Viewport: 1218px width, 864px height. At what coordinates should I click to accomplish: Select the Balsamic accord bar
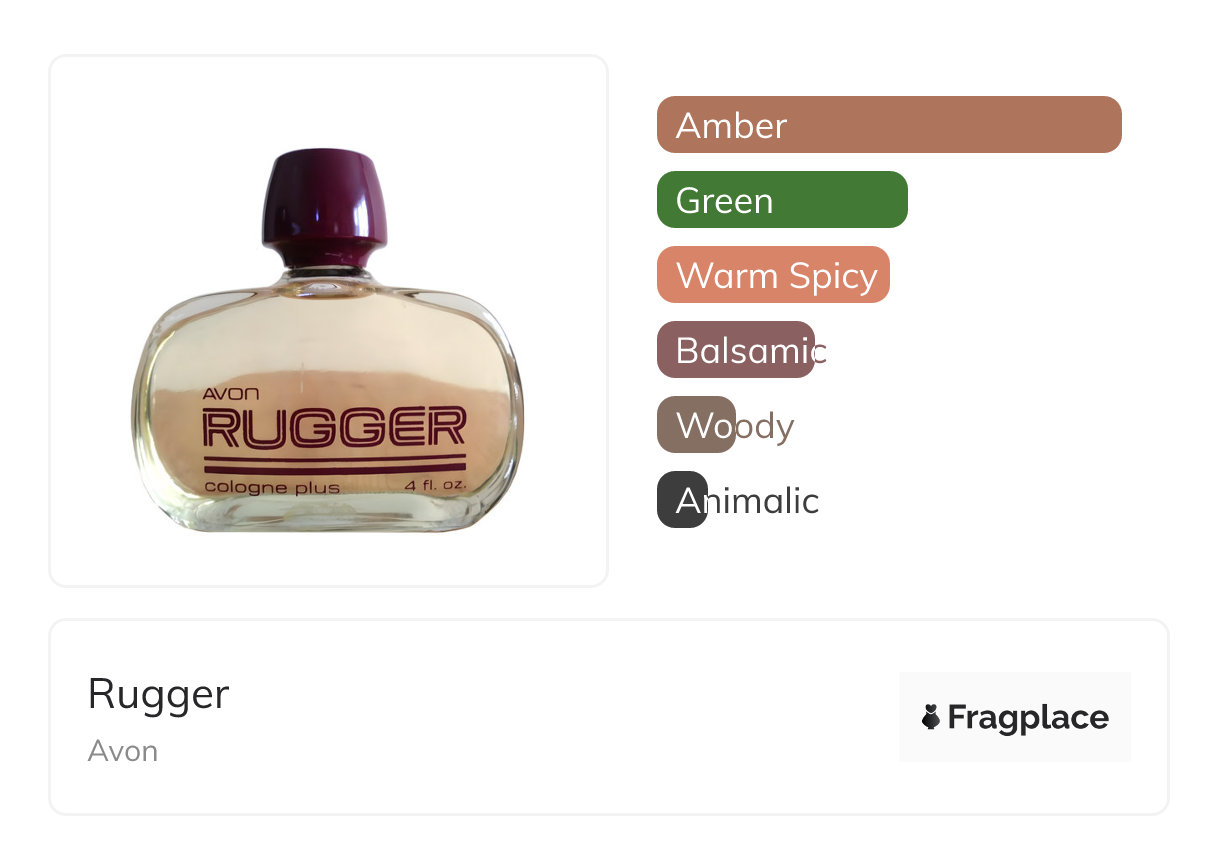click(736, 350)
